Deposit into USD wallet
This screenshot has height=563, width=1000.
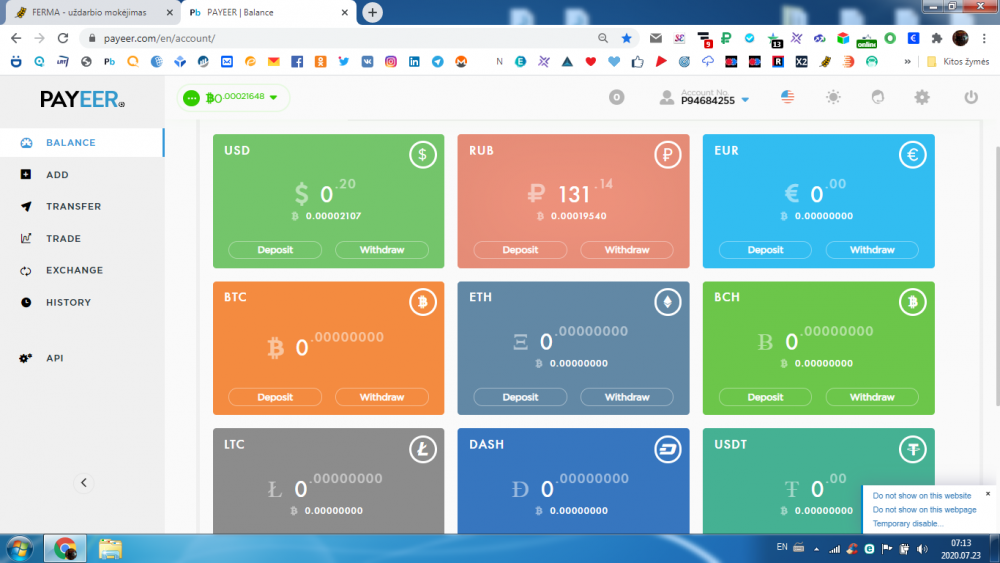tap(275, 250)
